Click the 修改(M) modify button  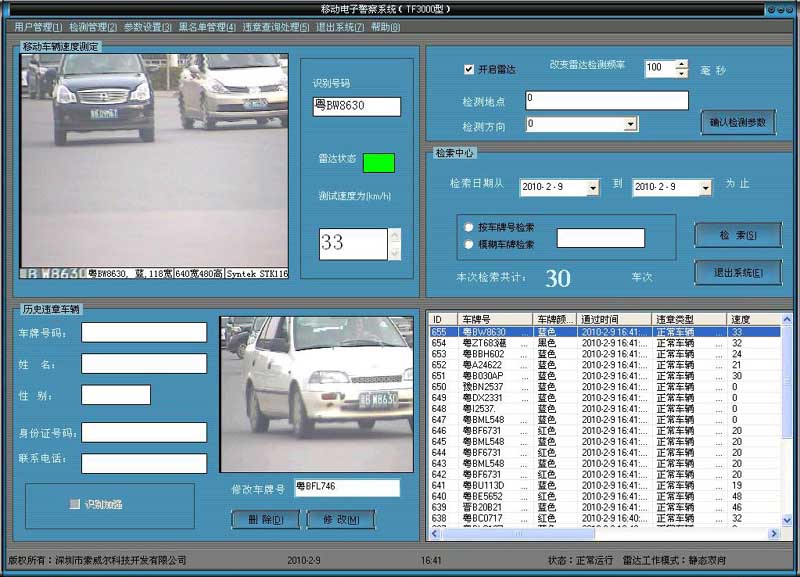point(340,520)
